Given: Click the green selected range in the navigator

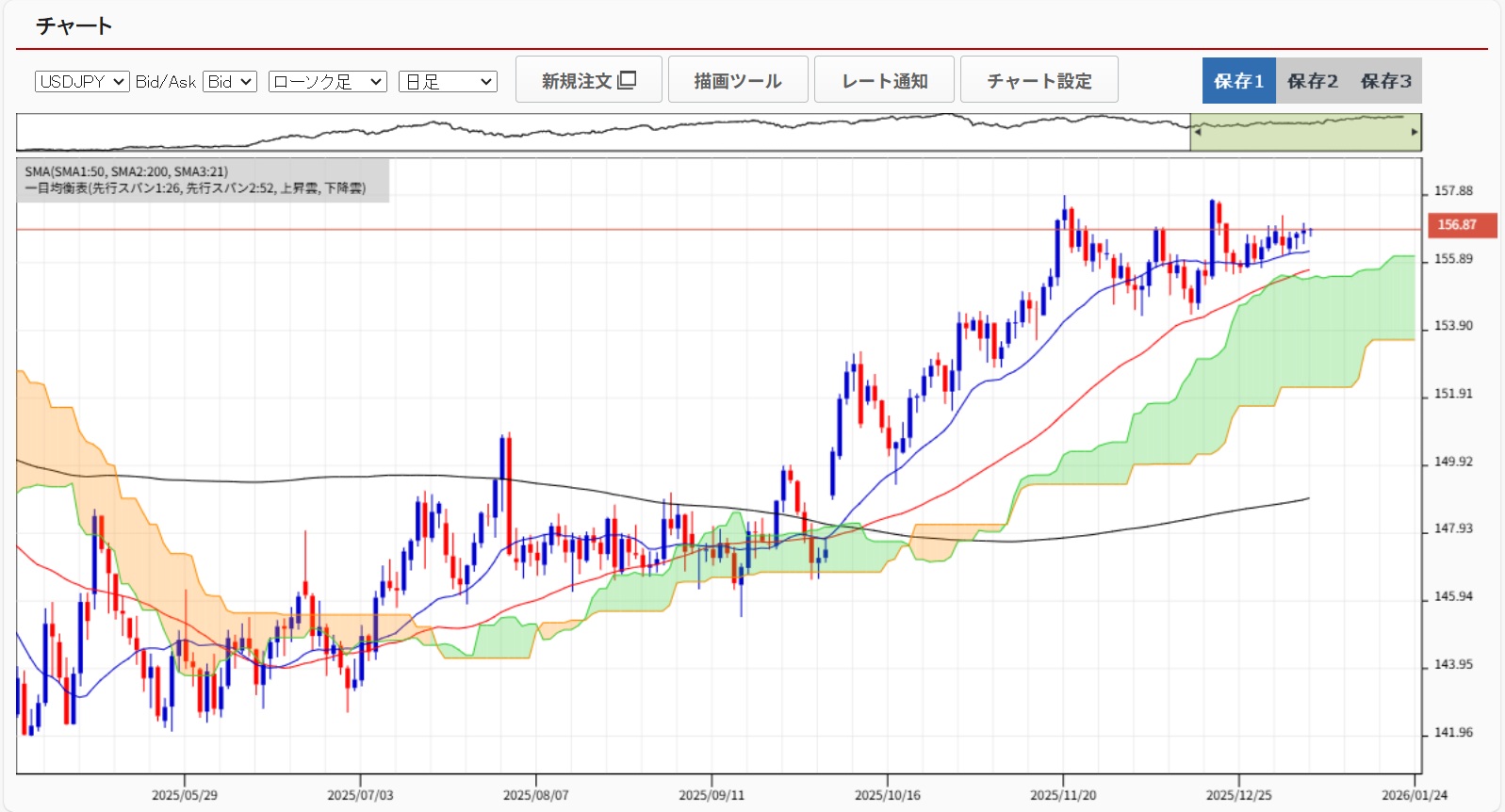Looking at the screenshot, I should point(1305,133).
